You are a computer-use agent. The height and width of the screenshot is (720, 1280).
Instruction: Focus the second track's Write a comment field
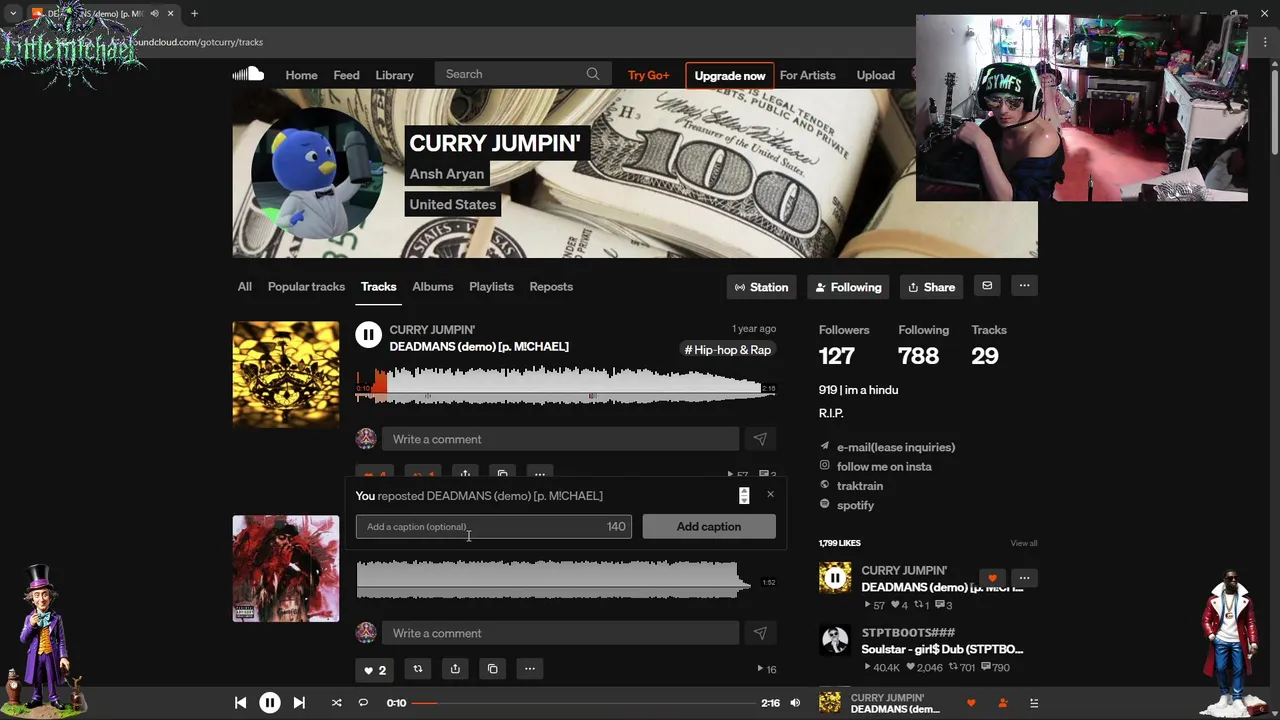tap(561, 633)
